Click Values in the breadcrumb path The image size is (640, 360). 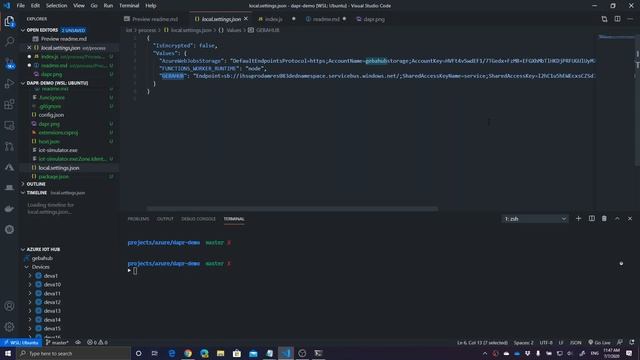click(234, 30)
